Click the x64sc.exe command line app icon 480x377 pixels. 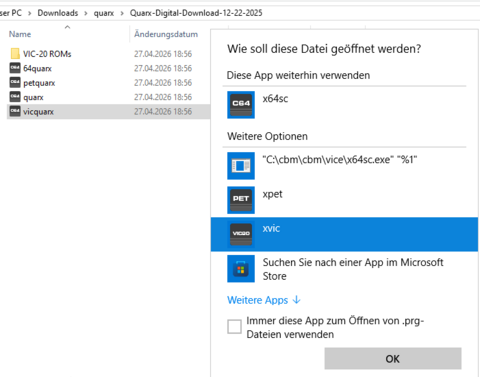click(241, 166)
